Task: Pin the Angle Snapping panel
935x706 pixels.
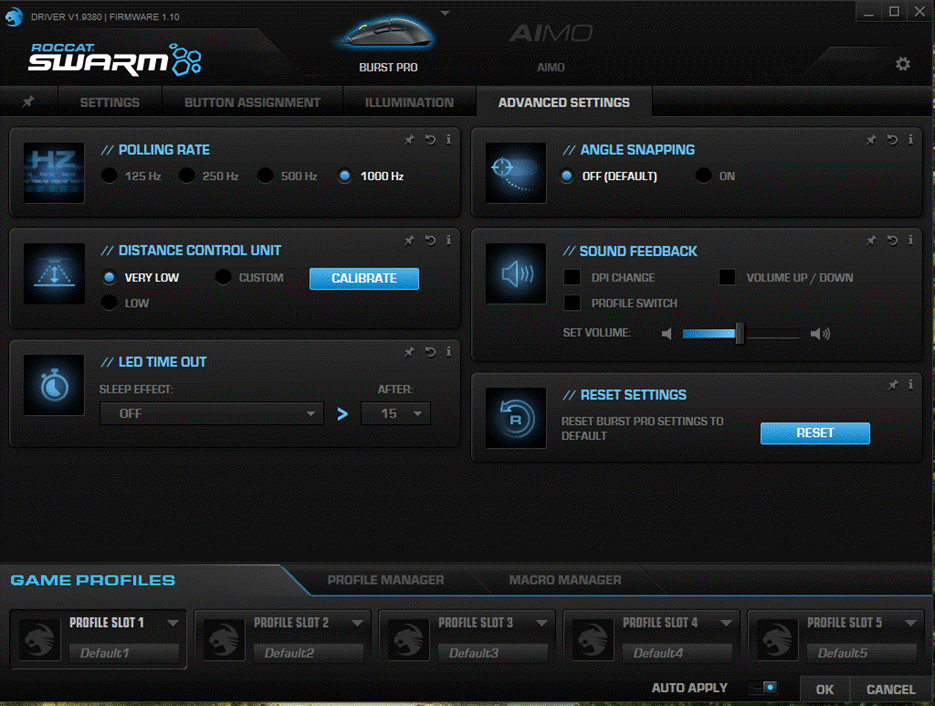Action: [871, 140]
